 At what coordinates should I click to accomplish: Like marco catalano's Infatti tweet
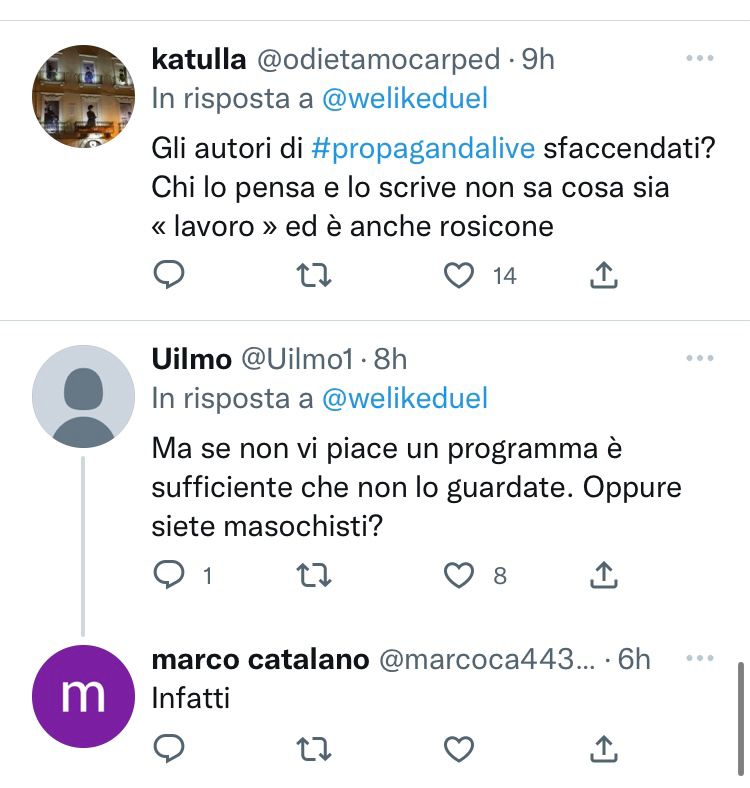coord(459,747)
